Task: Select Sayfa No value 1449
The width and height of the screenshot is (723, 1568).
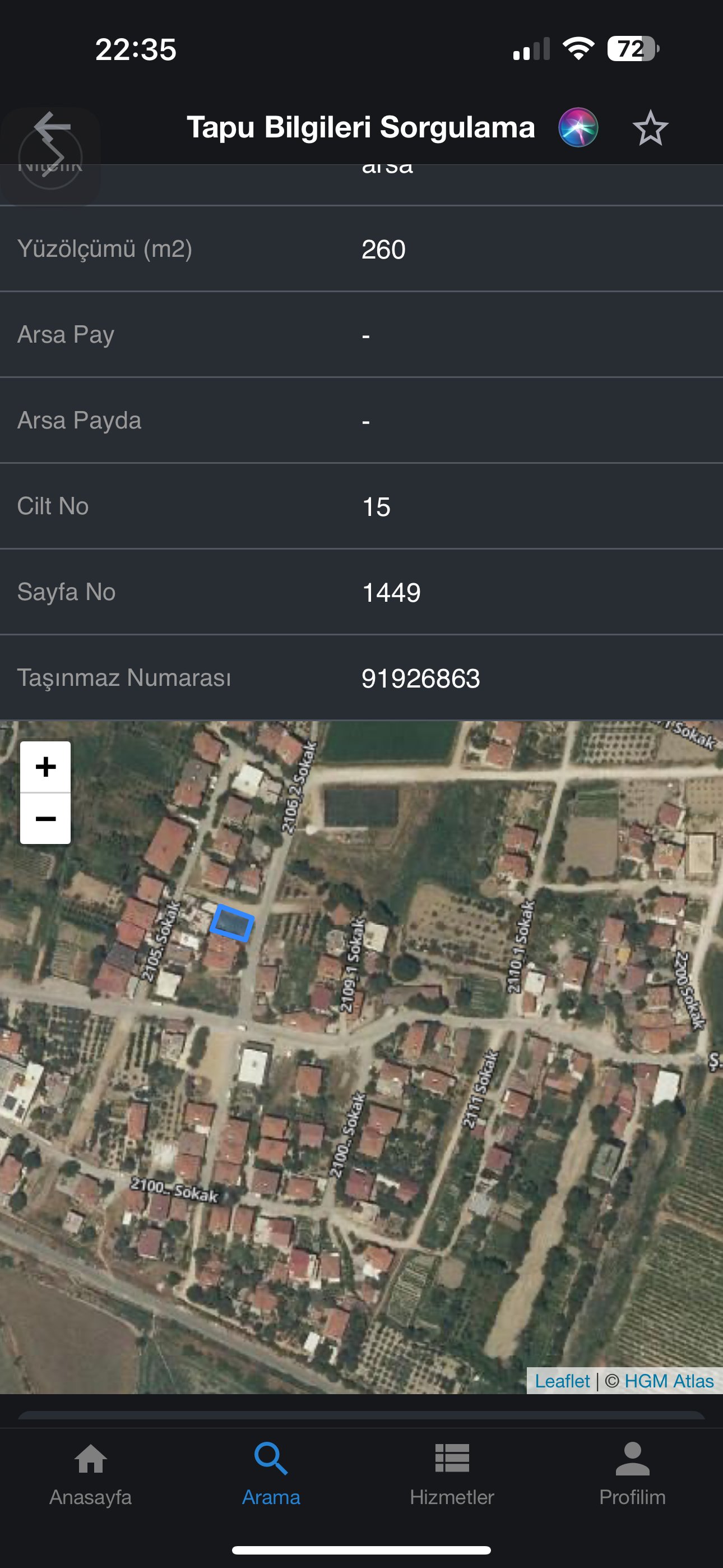Action: tap(391, 593)
